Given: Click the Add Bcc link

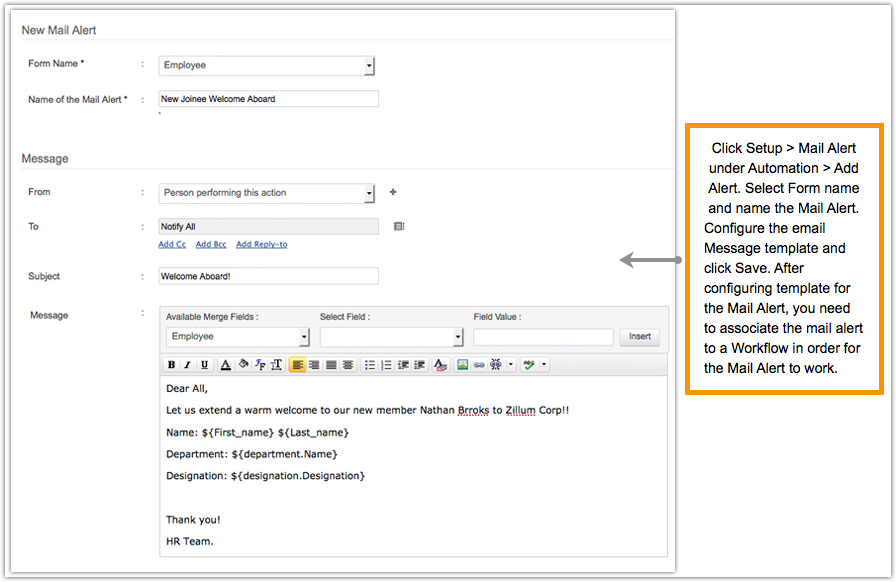Looking at the screenshot, I should 210,244.
